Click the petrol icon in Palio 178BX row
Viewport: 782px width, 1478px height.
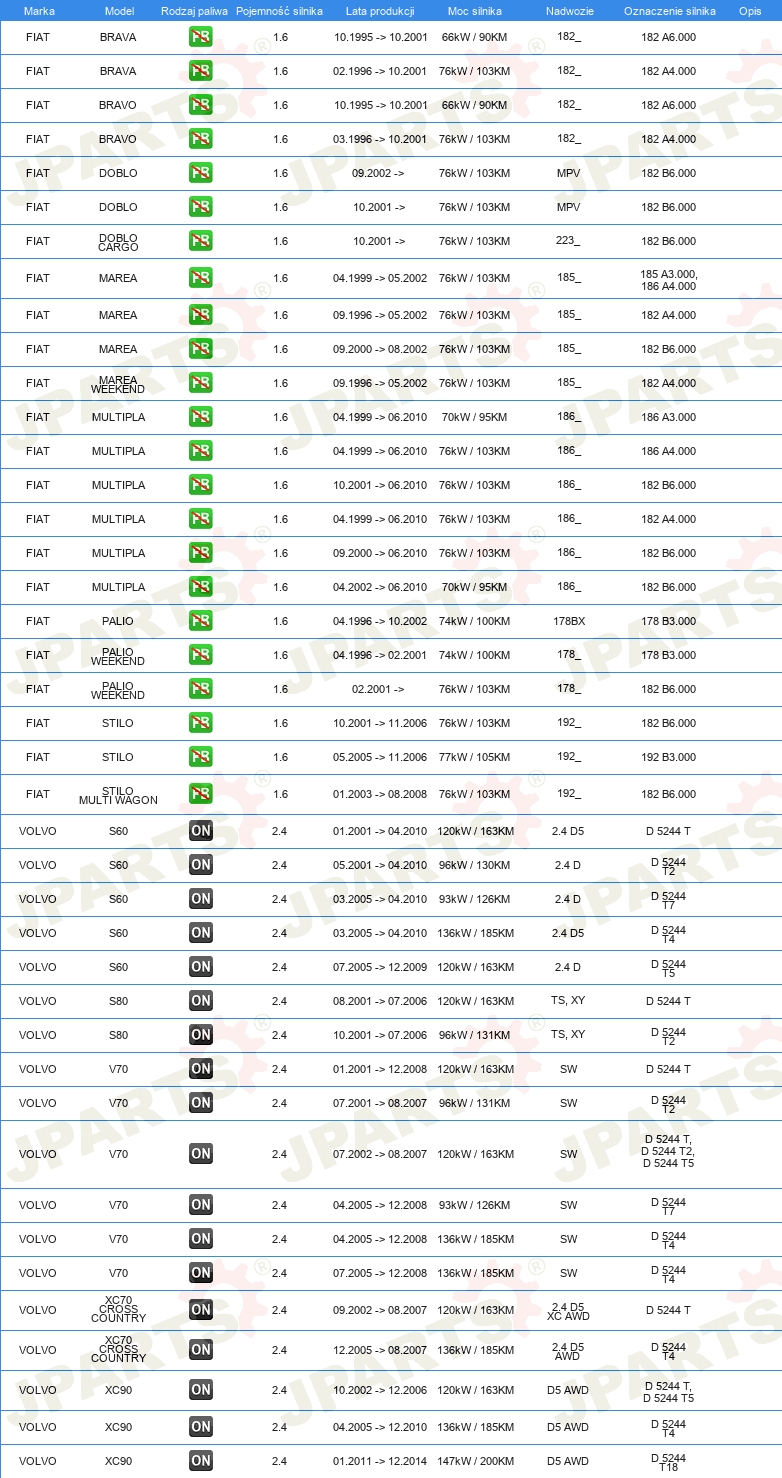tap(200, 621)
